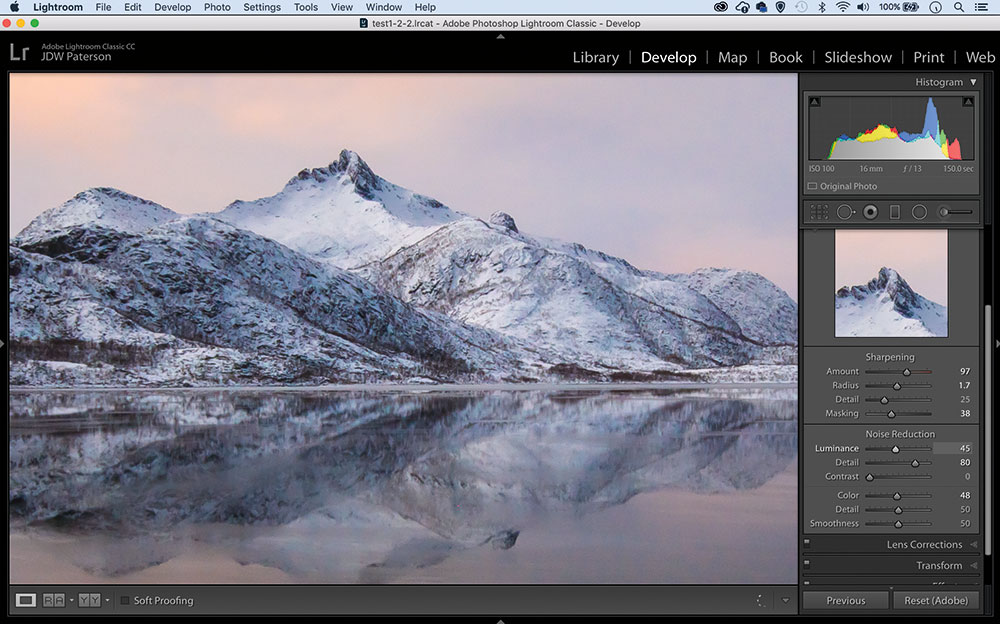Viewport: 1000px width, 624px height.
Task: Open Spotlight search magnifier
Action: tap(959, 7)
